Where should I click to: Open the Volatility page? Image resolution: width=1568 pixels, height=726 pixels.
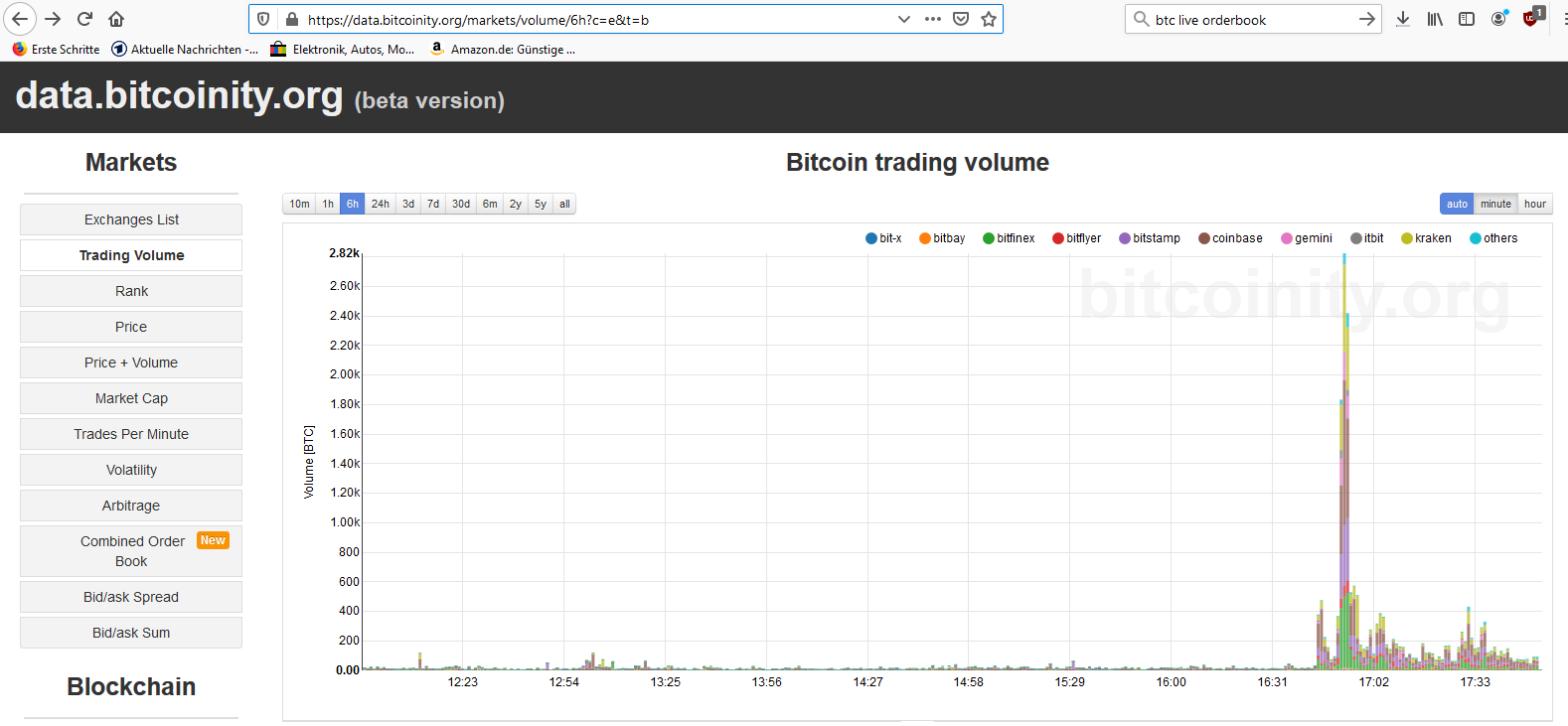tap(131, 470)
